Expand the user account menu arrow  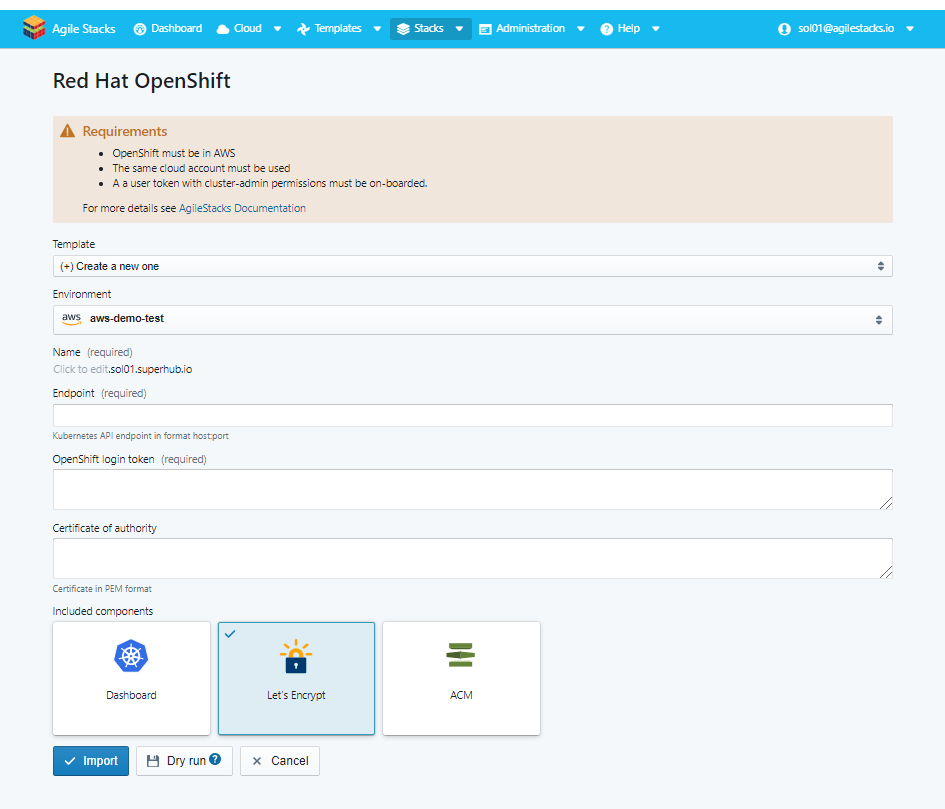[910, 29]
